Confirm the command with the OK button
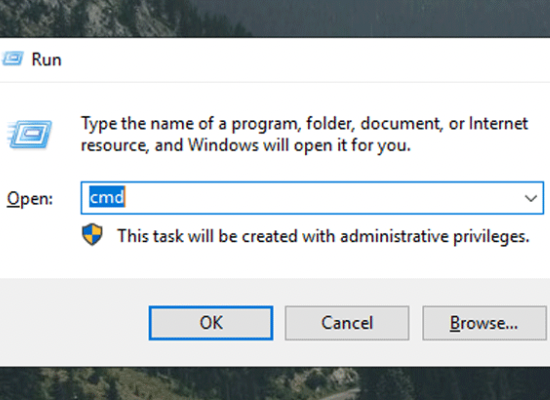This screenshot has width=550, height=400. [x=211, y=323]
